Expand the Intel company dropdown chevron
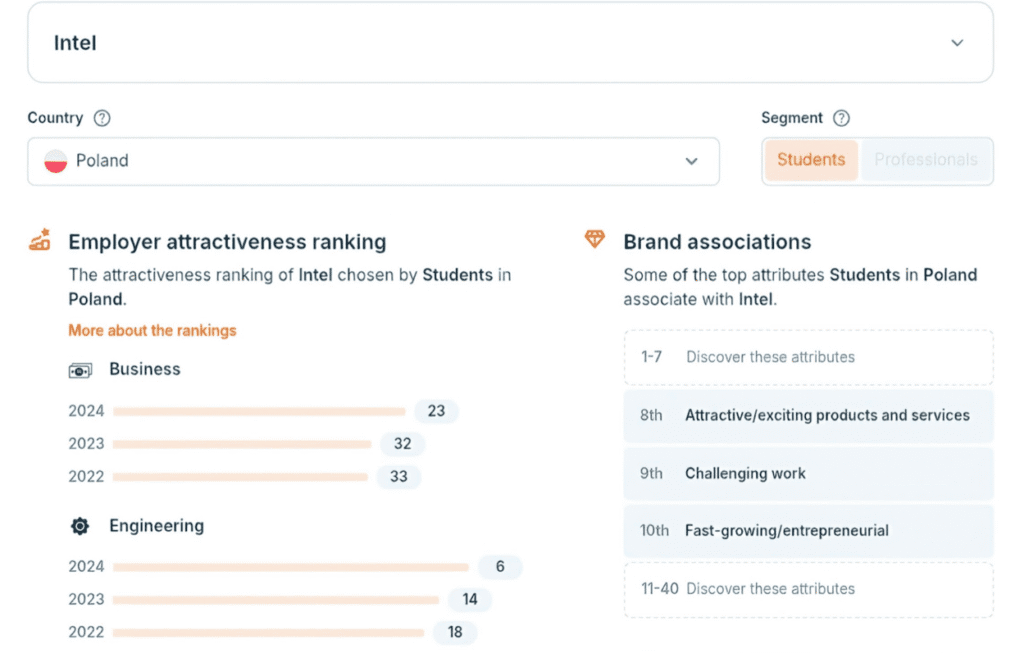The image size is (1024, 653). pyautogui.click(x=957, y=43)
